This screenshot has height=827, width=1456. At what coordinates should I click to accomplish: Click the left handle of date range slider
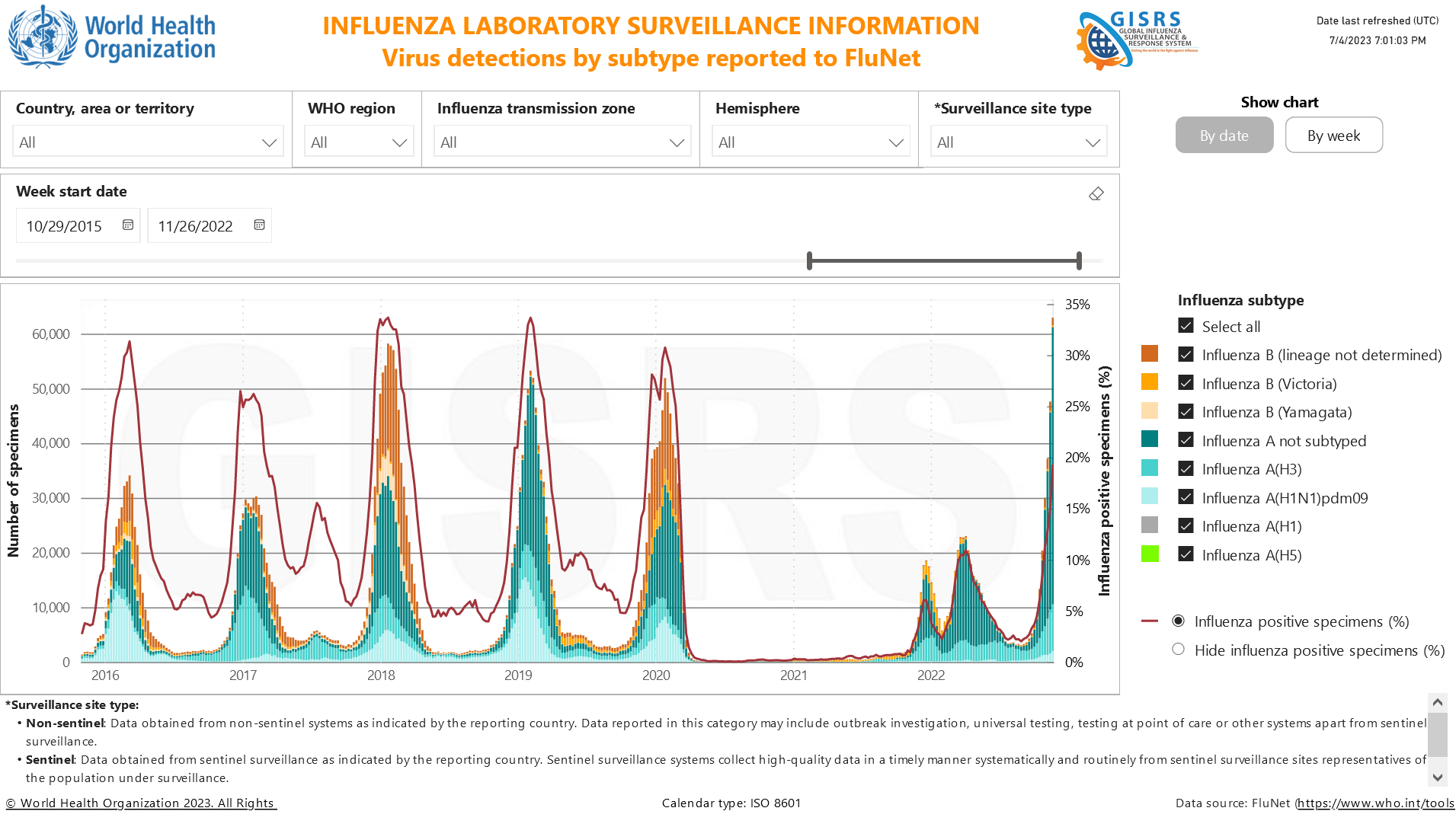(x=809, y=260)
